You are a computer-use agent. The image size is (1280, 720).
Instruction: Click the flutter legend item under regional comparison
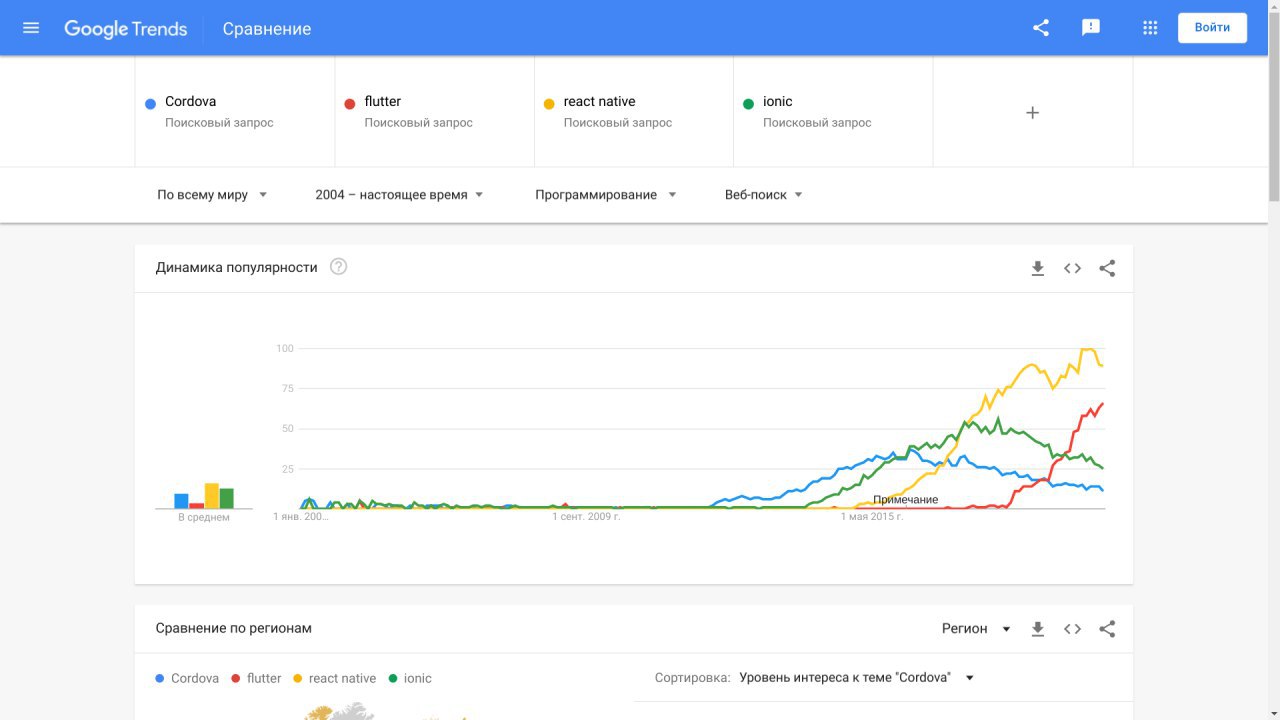point(257,678)
